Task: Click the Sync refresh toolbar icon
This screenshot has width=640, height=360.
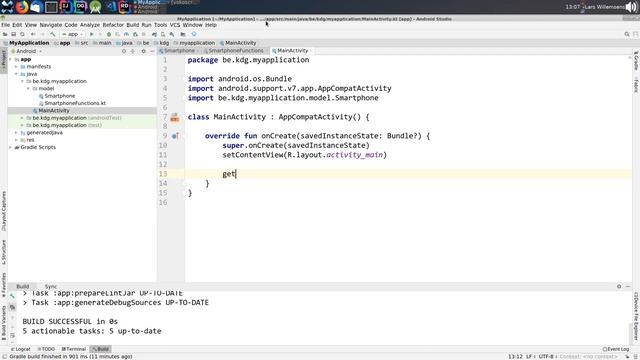Action: click(22, 34)
